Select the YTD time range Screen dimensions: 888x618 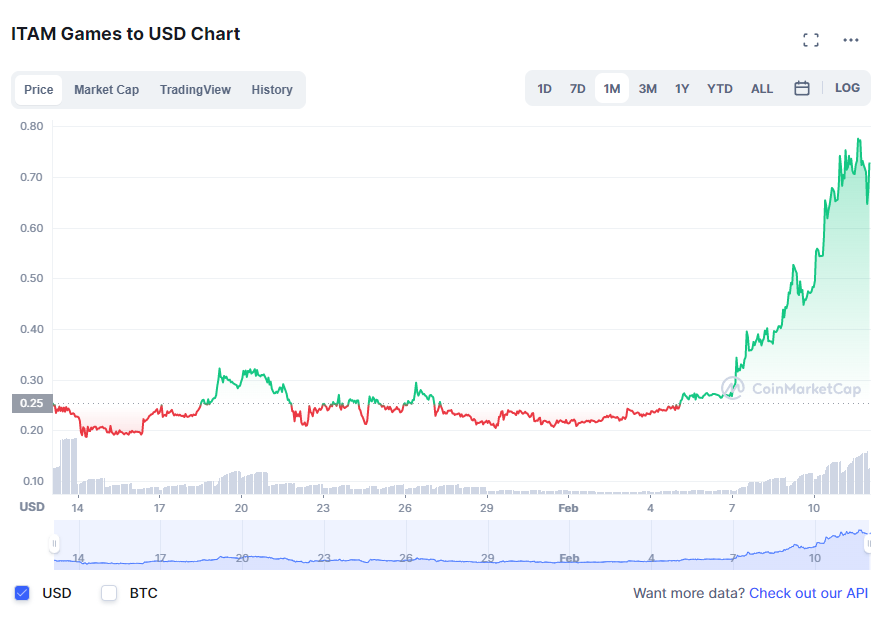tap(719, 88)
